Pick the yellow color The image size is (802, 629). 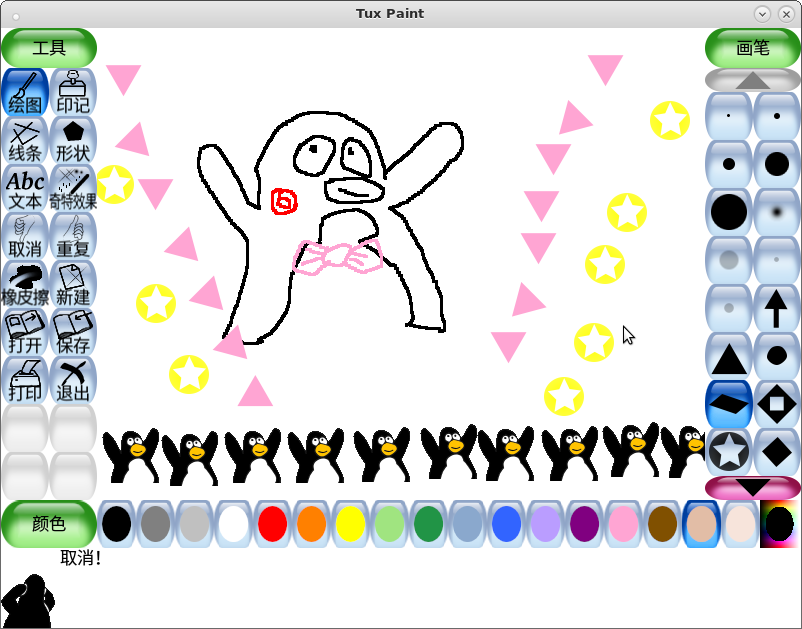[350, 524]
